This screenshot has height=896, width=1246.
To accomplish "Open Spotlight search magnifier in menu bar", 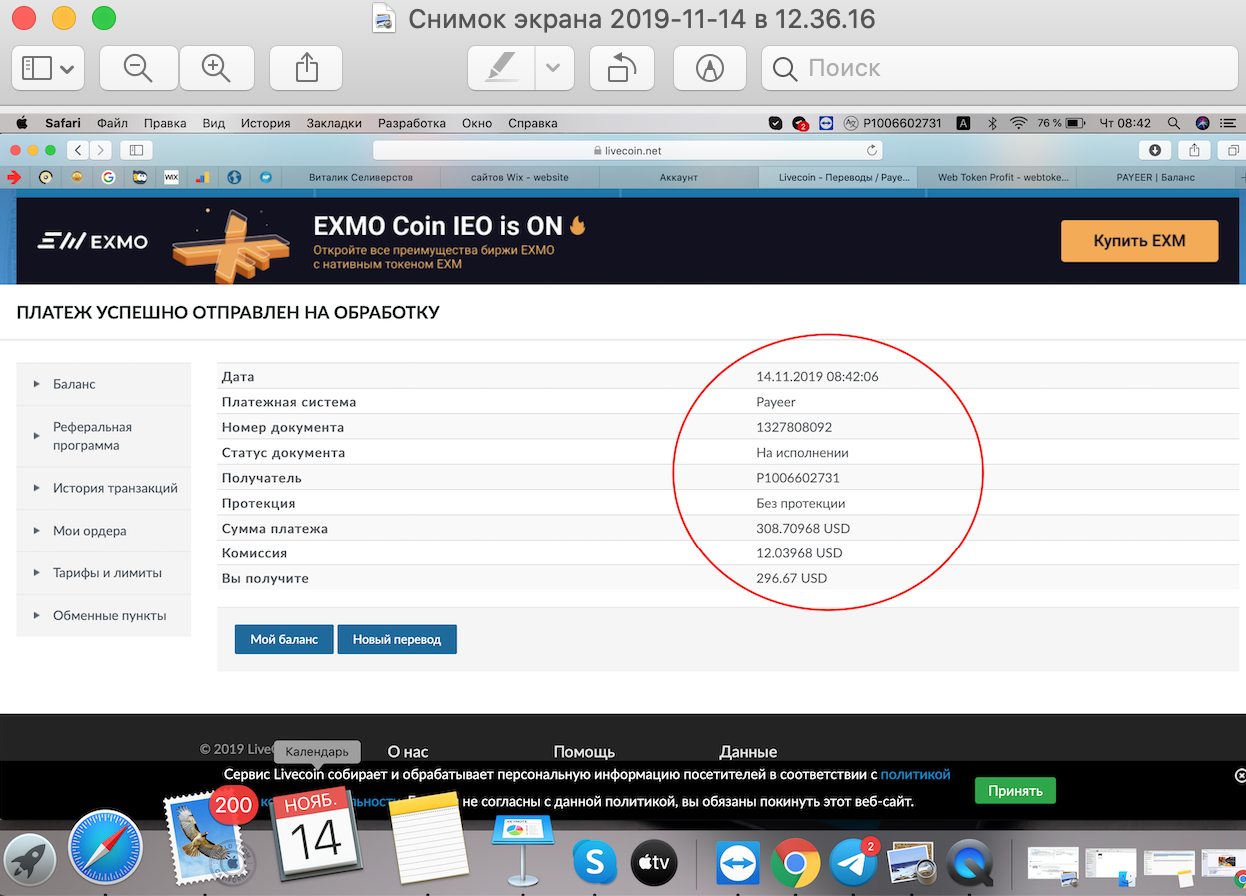I will [x=1173, y=123].
